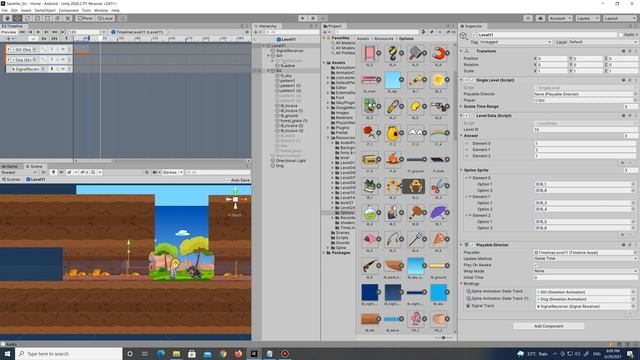
Task: Toggle Level11 GameObject active checkbox
Action: click(x=474, y=35)
